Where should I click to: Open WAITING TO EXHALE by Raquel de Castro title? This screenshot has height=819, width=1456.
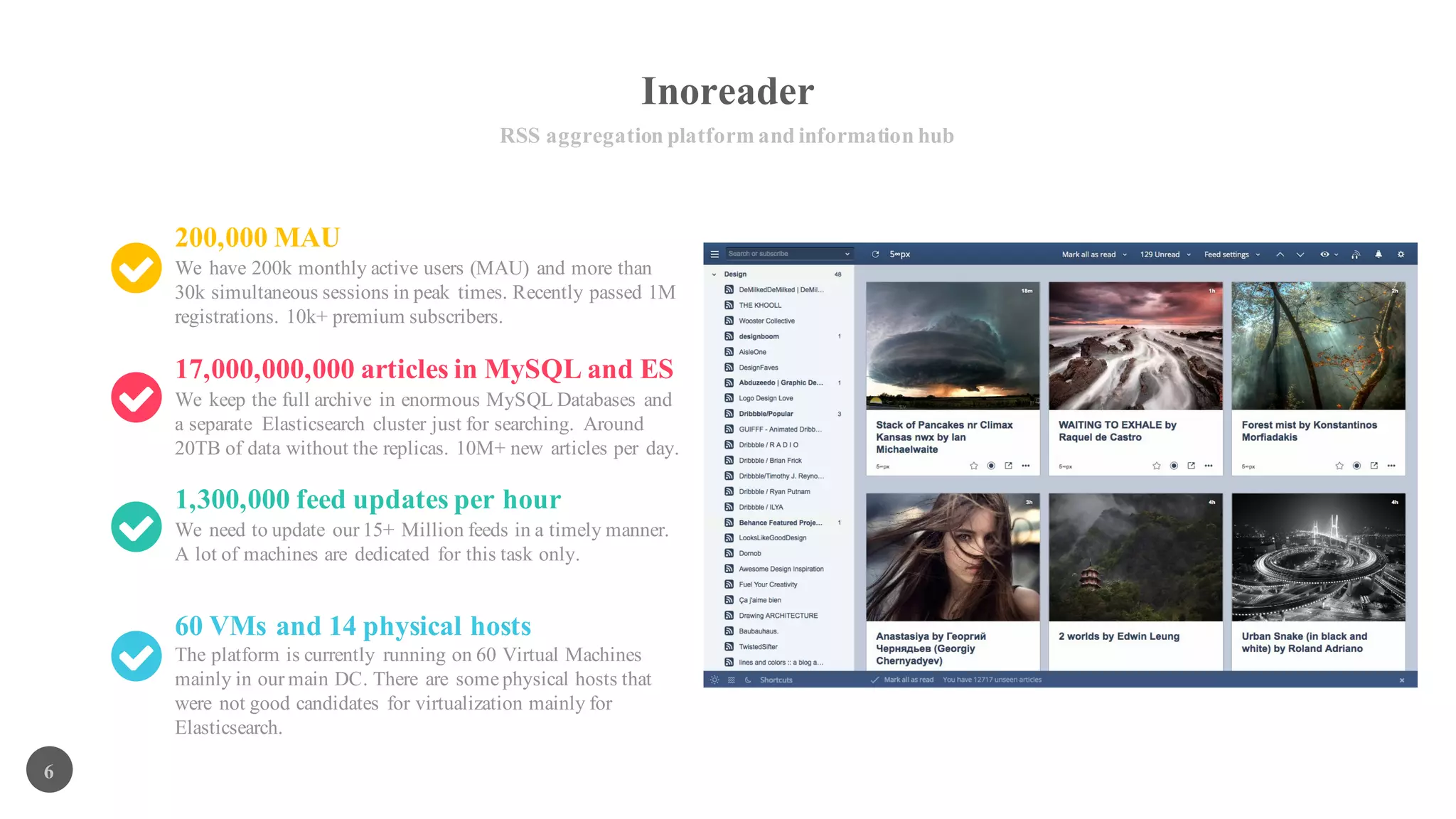click(x=1117, y=431)
